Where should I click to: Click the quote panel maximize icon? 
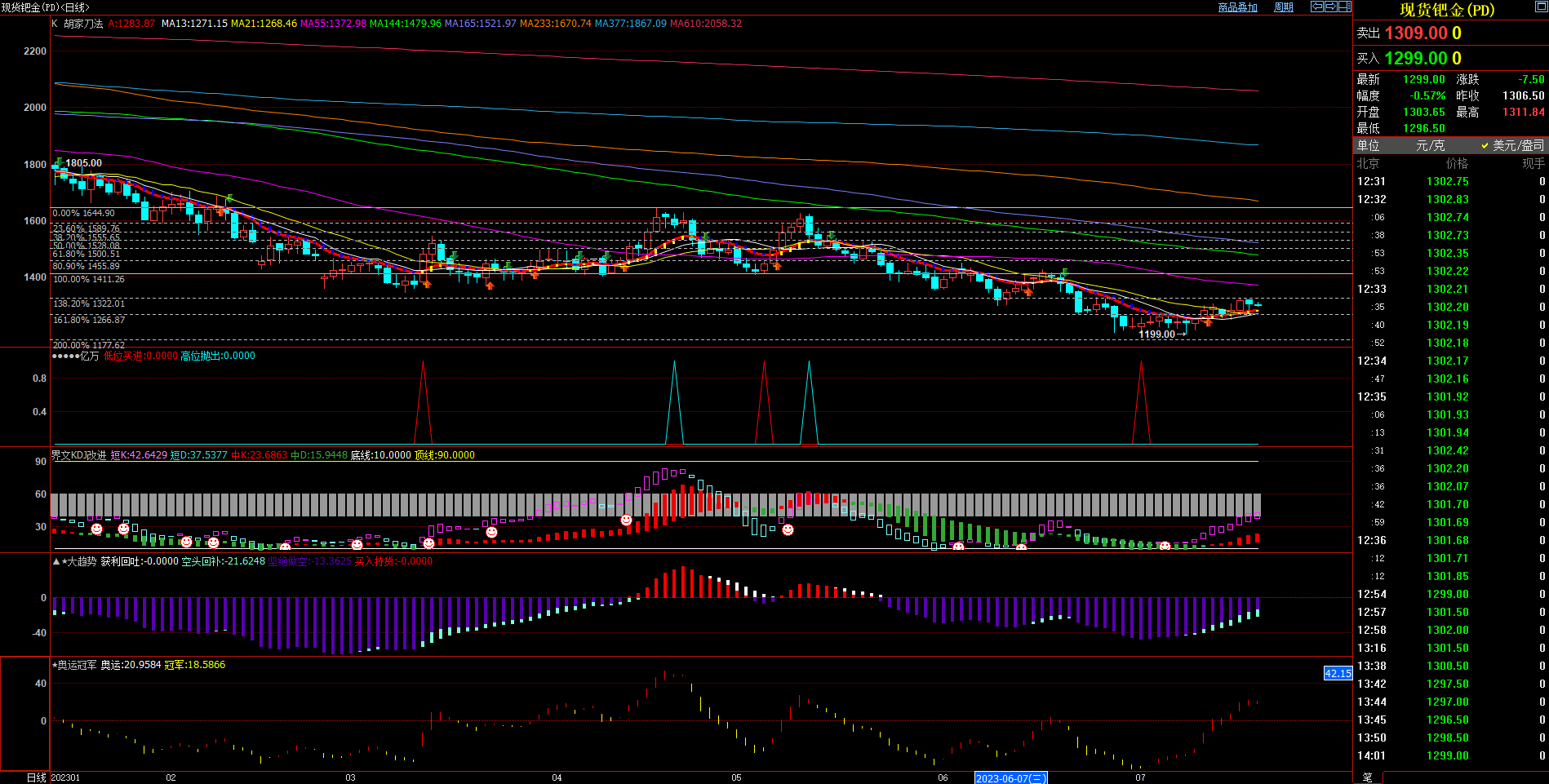pos(1541,7)
